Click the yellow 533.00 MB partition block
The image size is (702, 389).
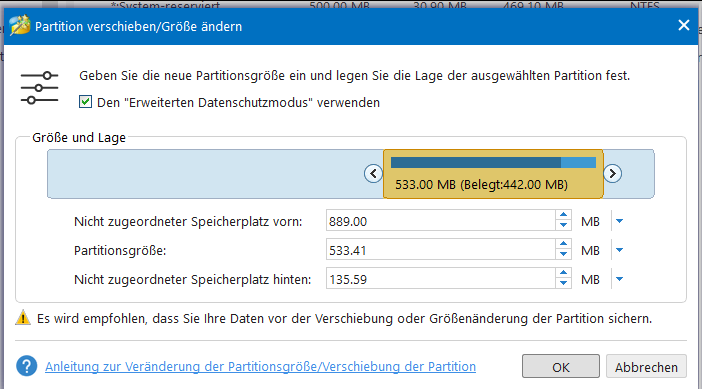(x=493, y=174)
